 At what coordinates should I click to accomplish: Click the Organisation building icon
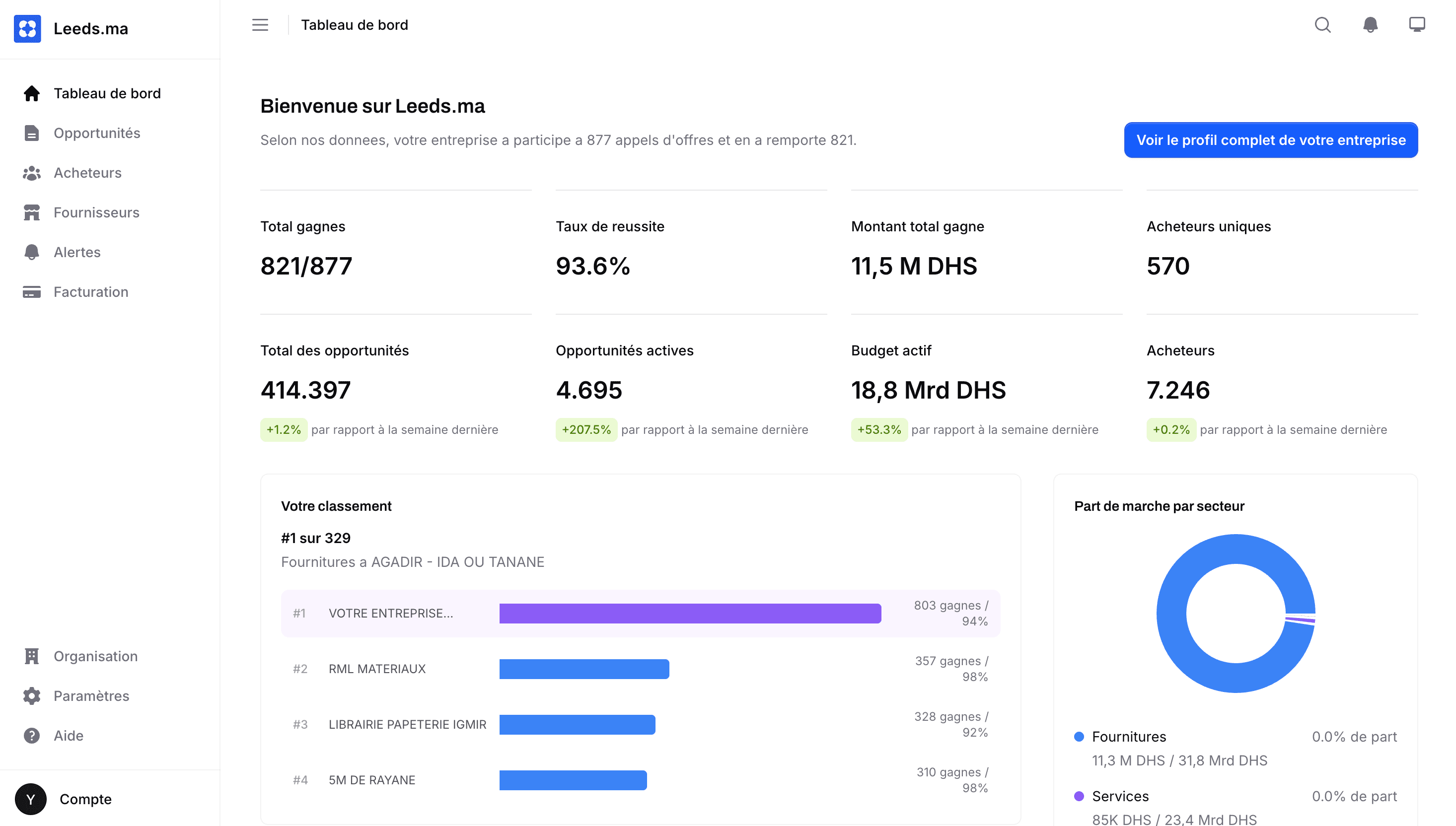pos(32,656)
